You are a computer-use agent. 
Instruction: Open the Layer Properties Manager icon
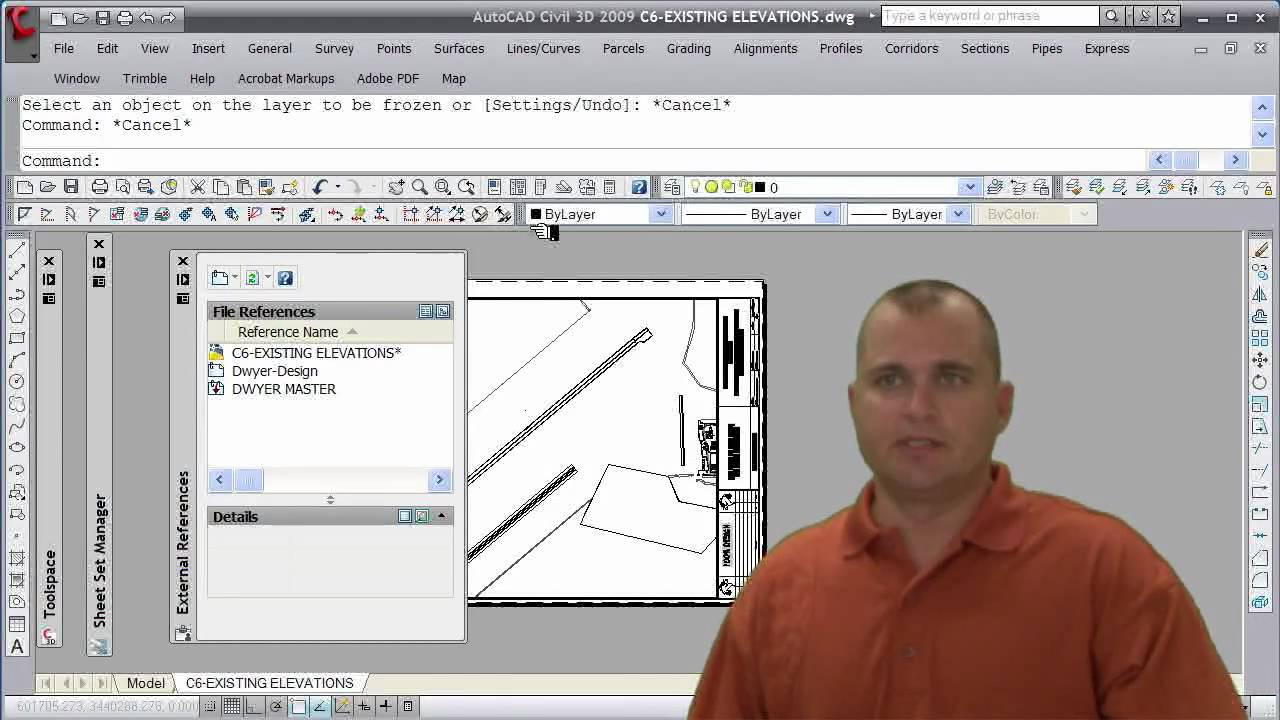coord(672,187)
